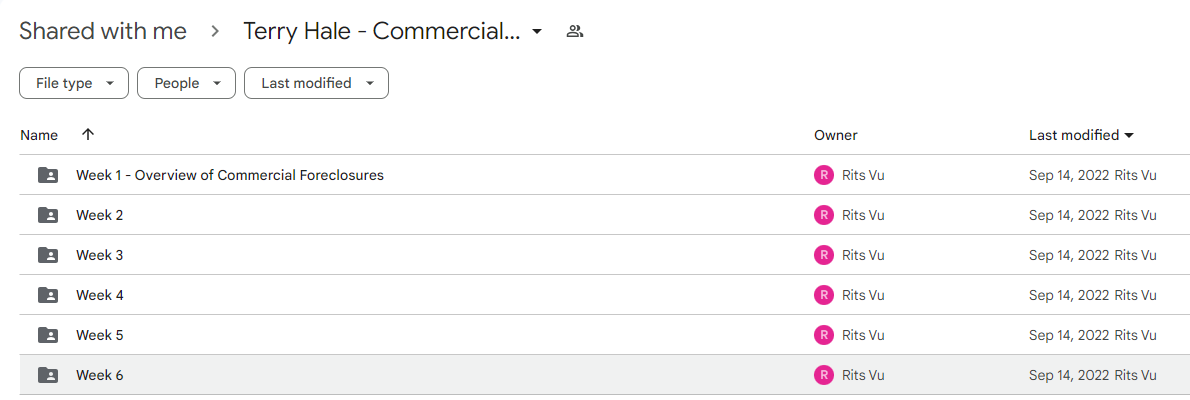The image size is (1190, 400).
Task: Open the Week 1 shared folder icon
Action: tap(48, 175)
